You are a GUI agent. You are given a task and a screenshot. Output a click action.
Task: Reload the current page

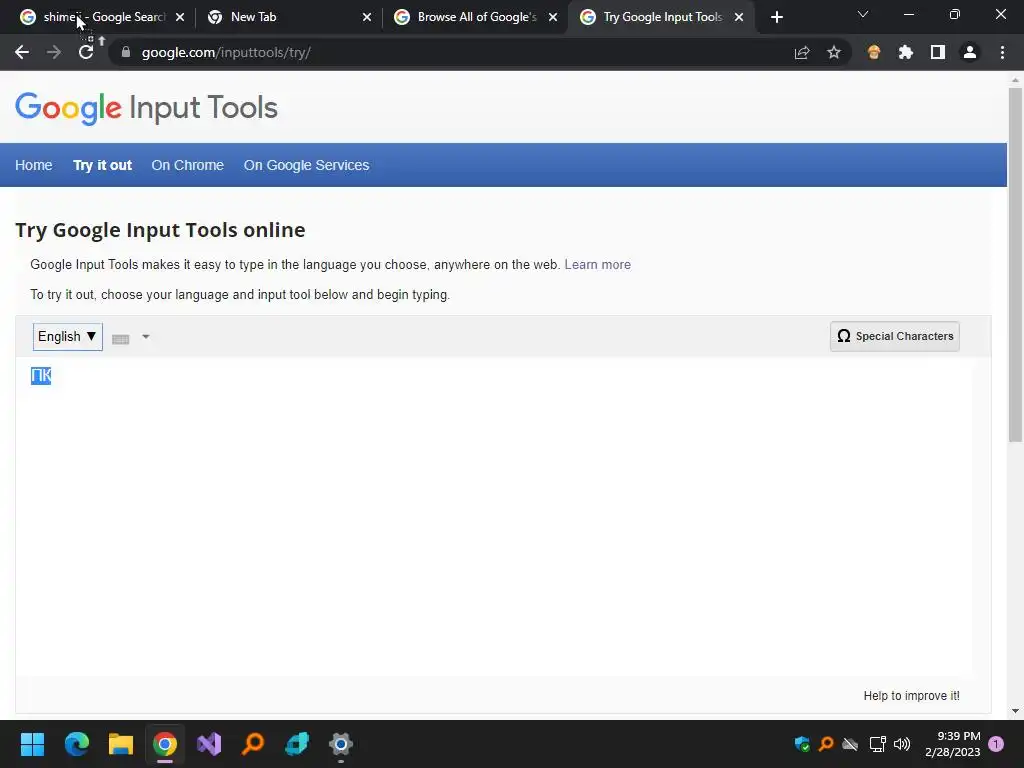[x=86, y=52]
